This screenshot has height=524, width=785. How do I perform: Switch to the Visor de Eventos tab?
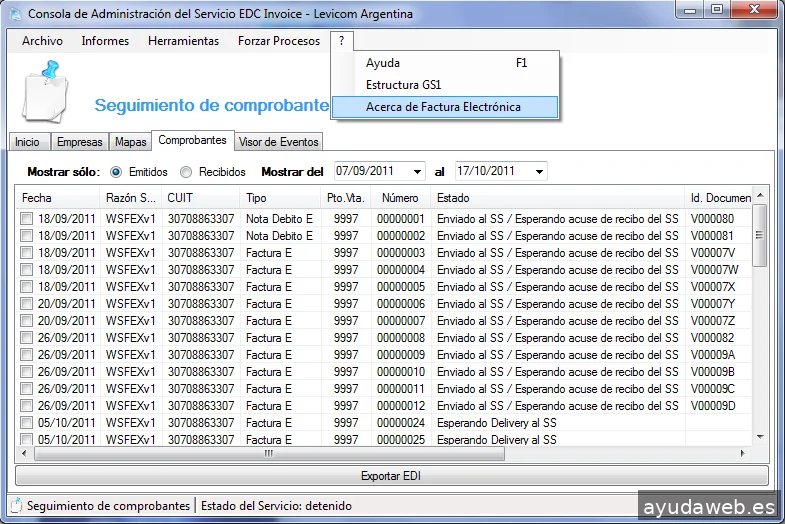(x=278, y=142)
